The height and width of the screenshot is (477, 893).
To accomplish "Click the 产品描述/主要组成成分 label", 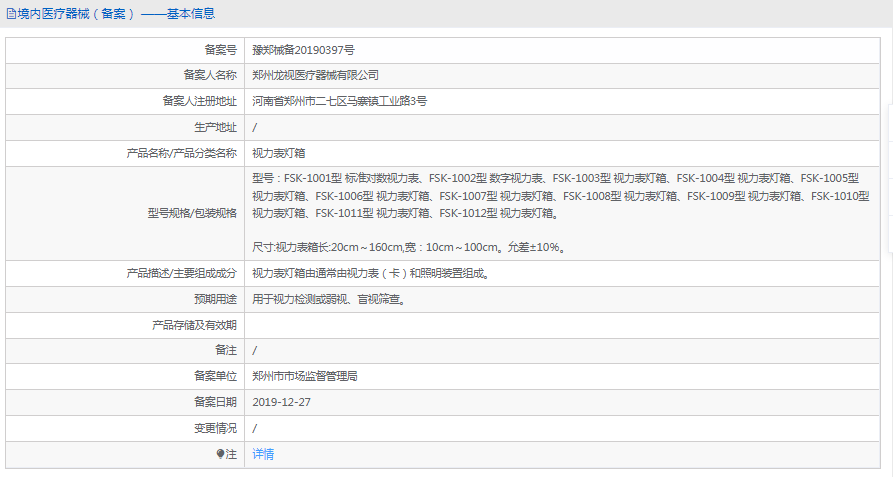I will [182, 273].
